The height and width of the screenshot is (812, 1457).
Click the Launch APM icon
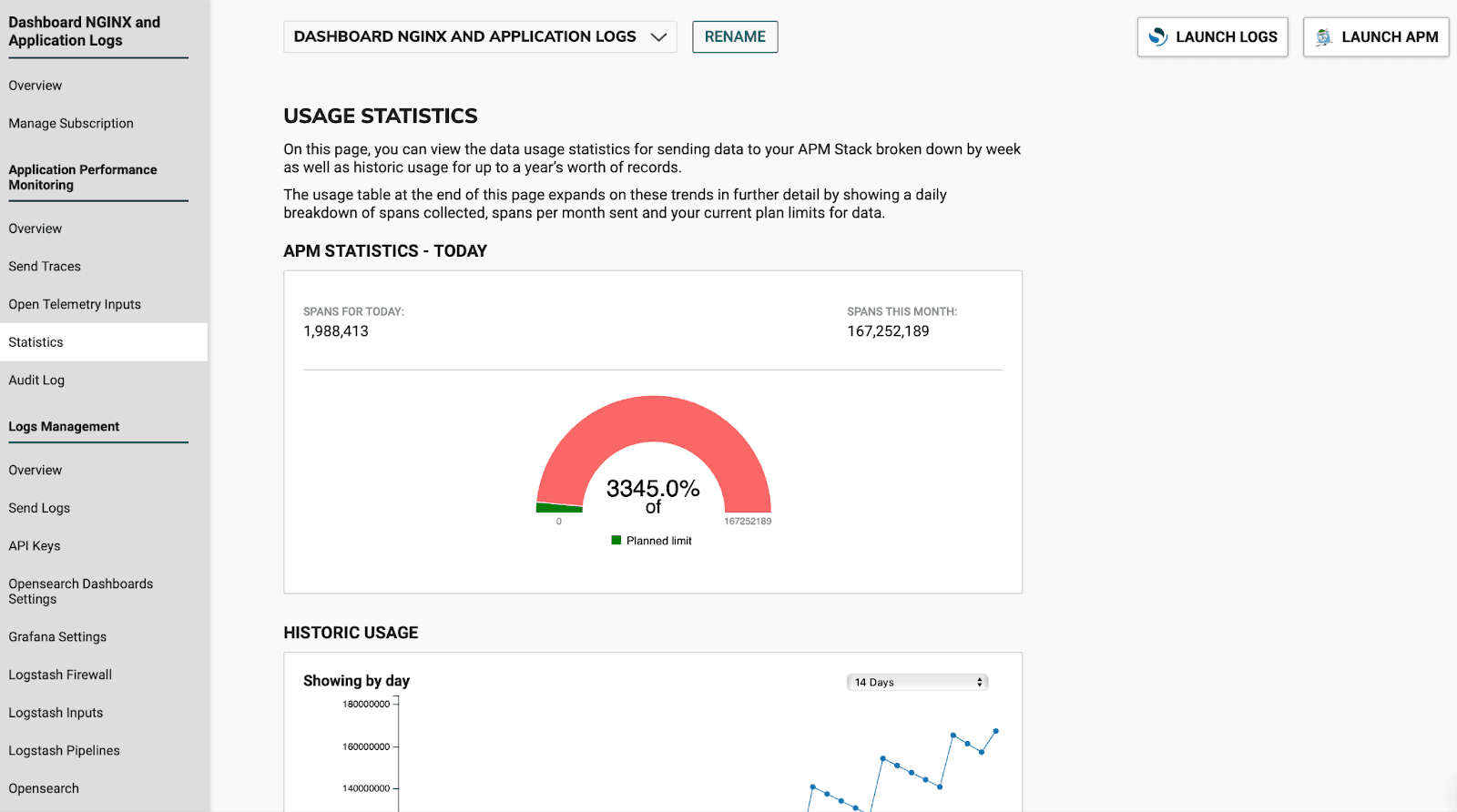pyautogui.click(x=1324, y=36)
